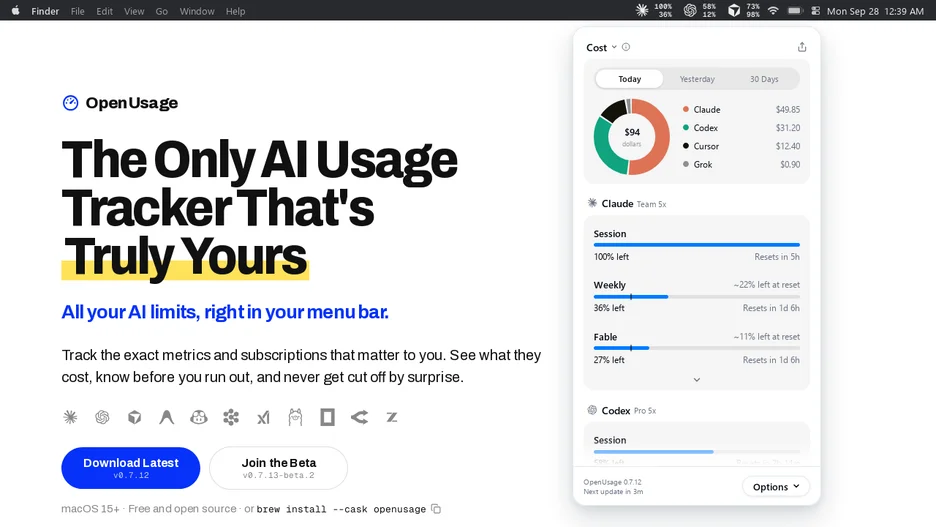Click the battery icon in the menu bar

[x=795, y=11]
